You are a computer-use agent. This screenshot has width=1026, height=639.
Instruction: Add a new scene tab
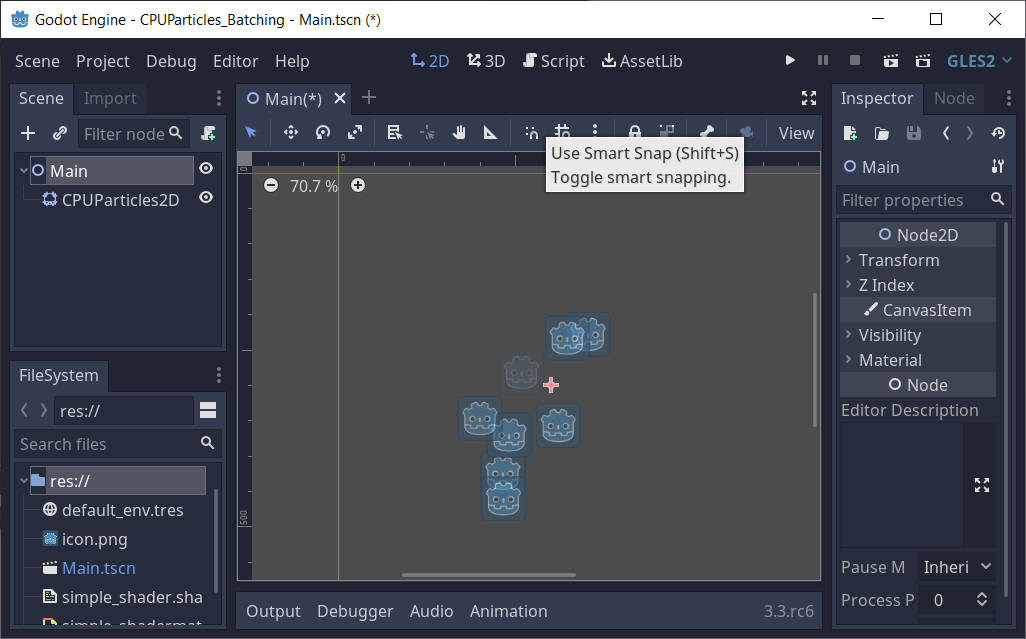pyautogui.click(x=369, y=97)
